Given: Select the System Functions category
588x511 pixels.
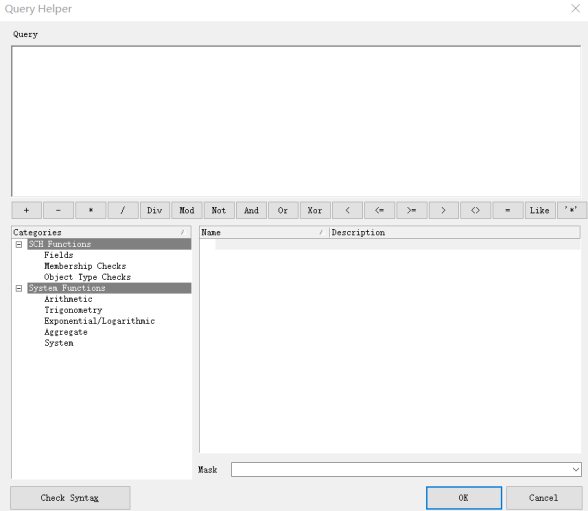Looking at the screenshot, I should (109, 288).
